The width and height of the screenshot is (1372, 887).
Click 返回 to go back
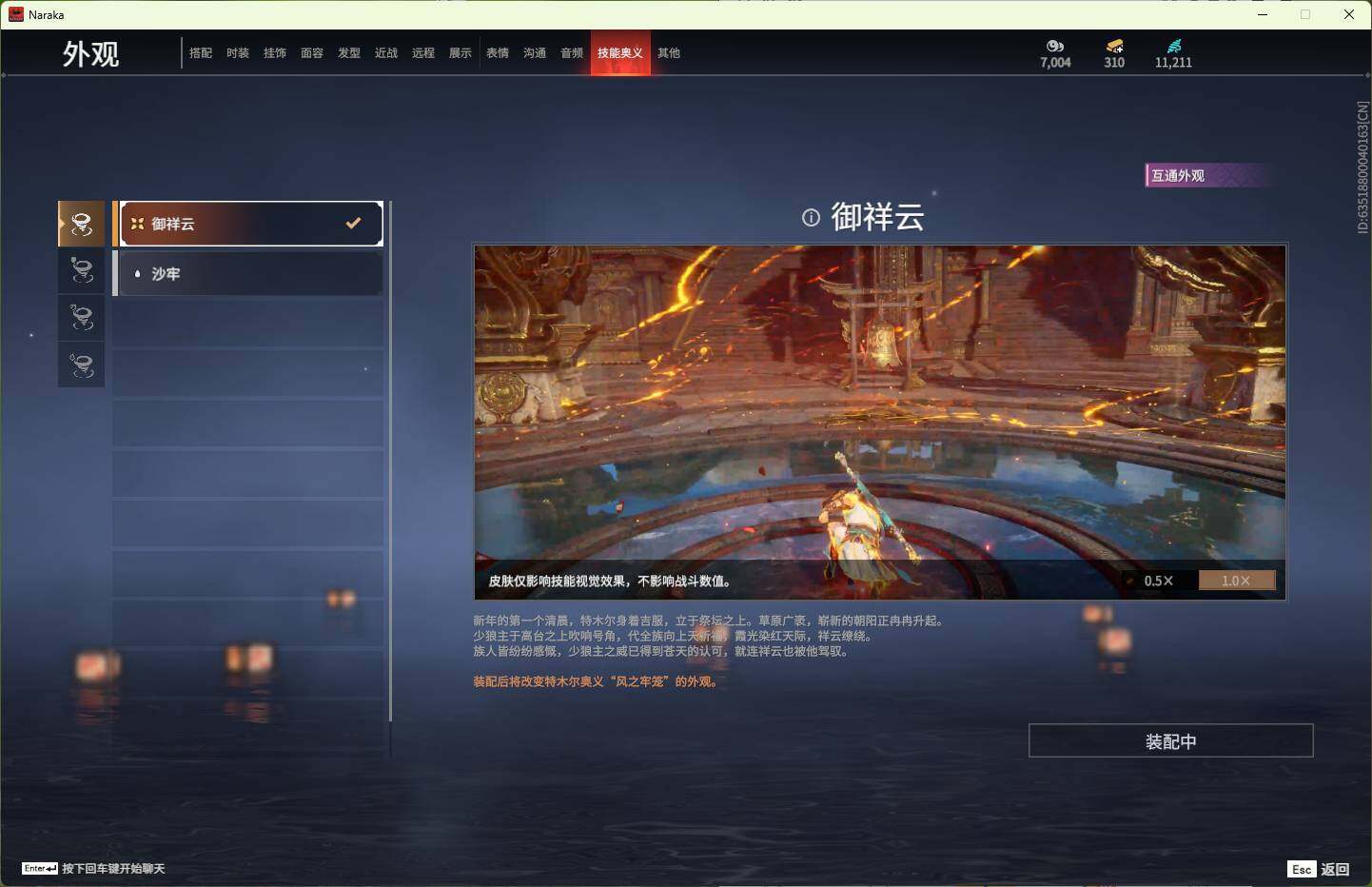1335,869
